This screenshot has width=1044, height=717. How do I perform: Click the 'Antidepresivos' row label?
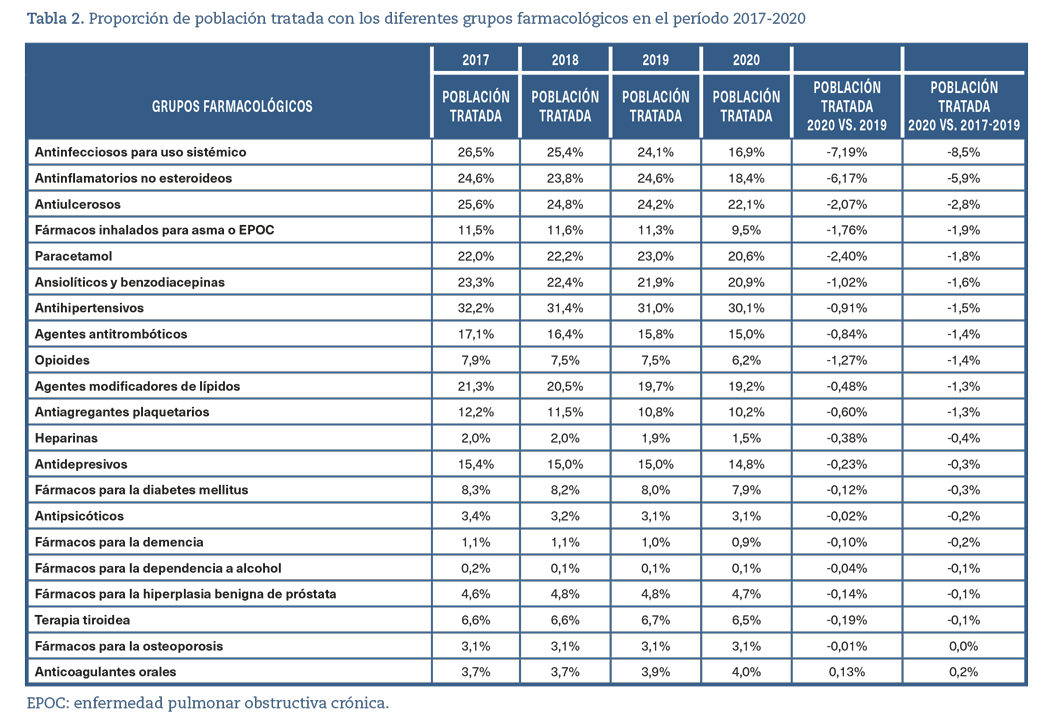[x=81, y=464]
